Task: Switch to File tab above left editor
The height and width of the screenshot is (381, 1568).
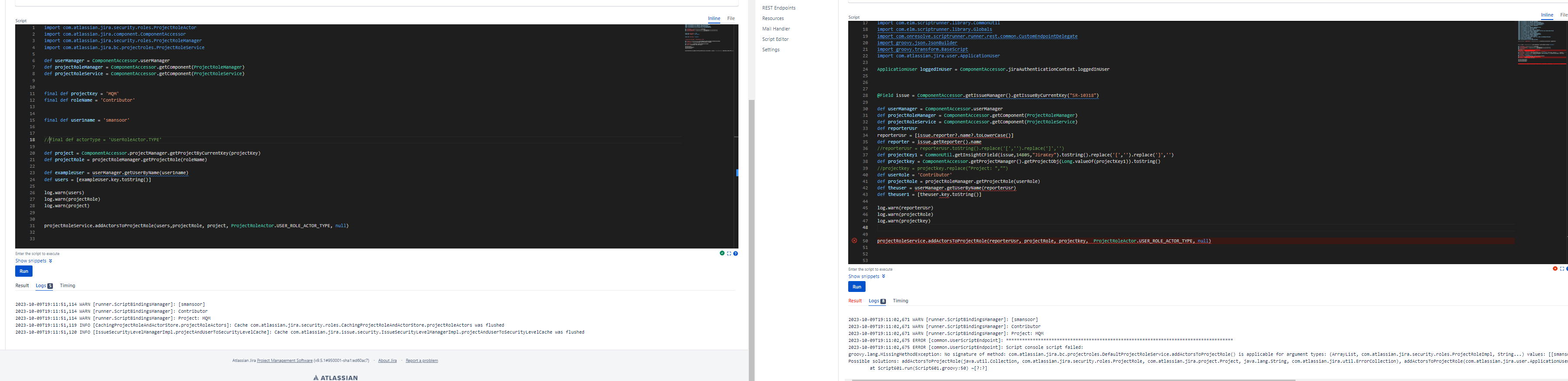Action: pyautogui.click(x=731, y=18)
